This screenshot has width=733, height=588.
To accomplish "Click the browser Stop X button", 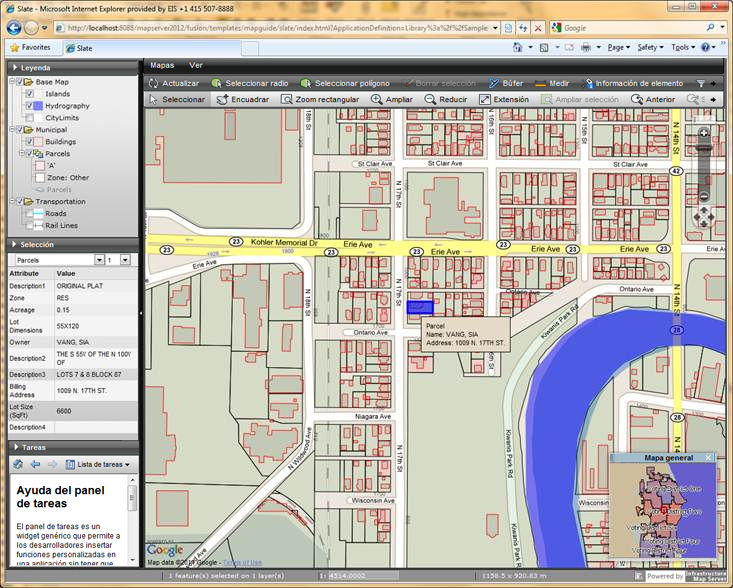I will pyautogui.click(x=538, y=28).
